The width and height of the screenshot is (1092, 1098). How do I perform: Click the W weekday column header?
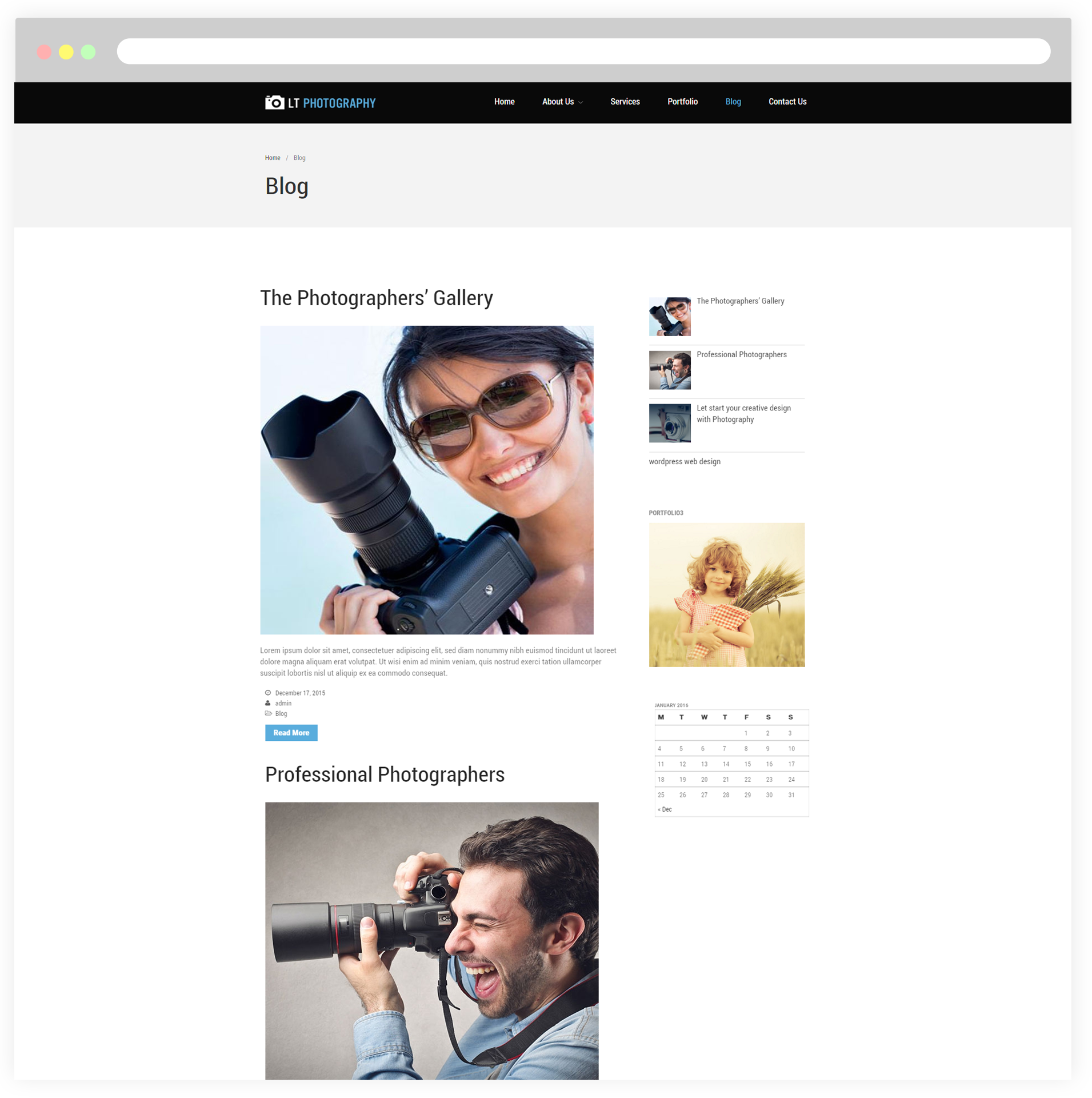(704, 717)
